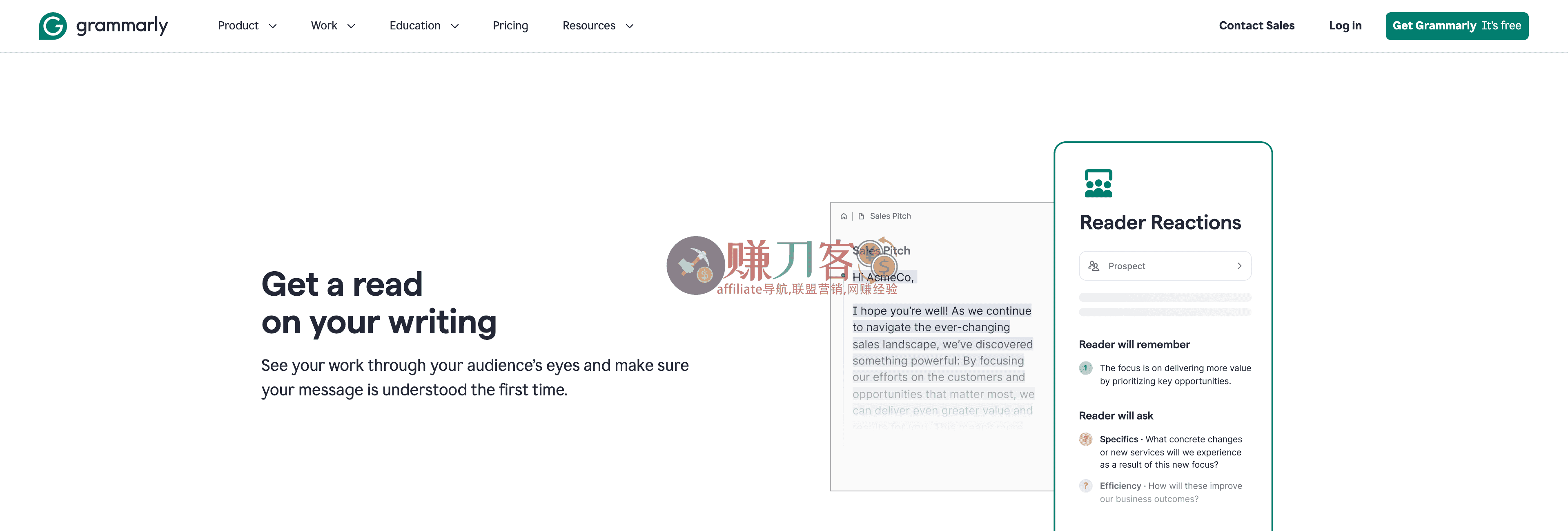Click the Grammarly logo
The width and height of the screenshot is (1568, 531).
click(x=103, y=26)
